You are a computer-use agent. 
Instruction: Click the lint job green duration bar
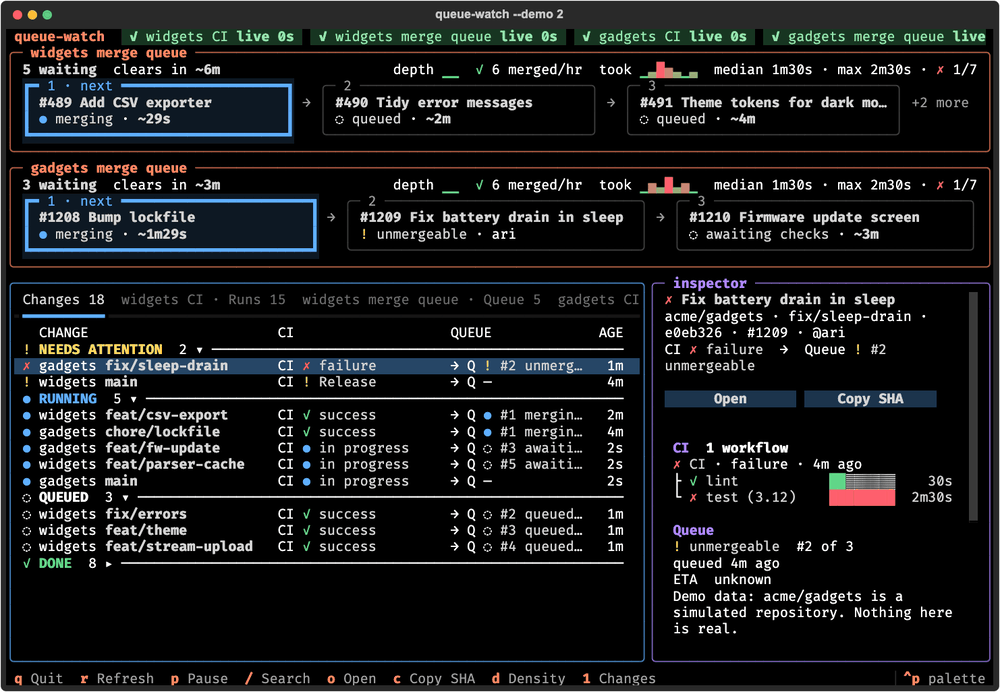pyautogui.click(x=837, y=481)
